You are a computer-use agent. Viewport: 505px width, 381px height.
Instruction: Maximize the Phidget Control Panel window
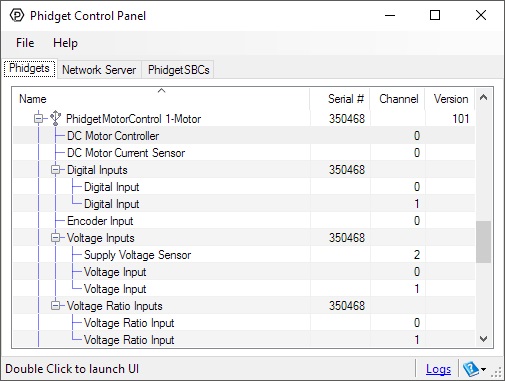[435, 15]
